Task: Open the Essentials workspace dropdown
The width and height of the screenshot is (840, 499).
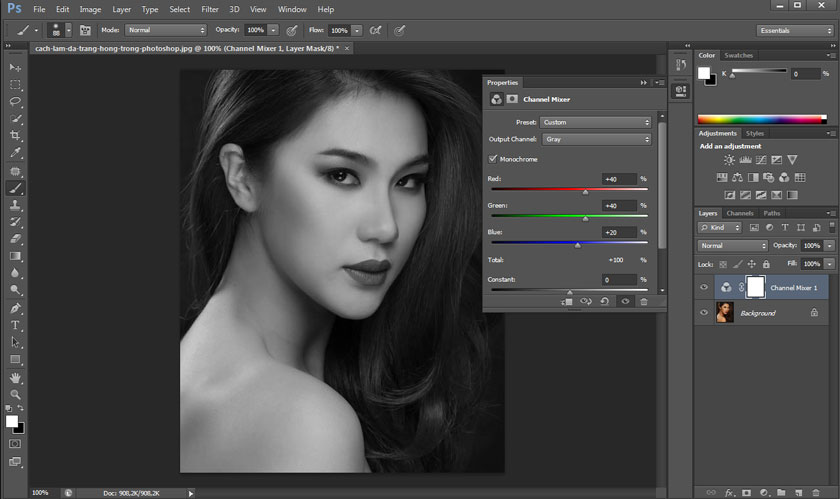Action: click(795, 30)
